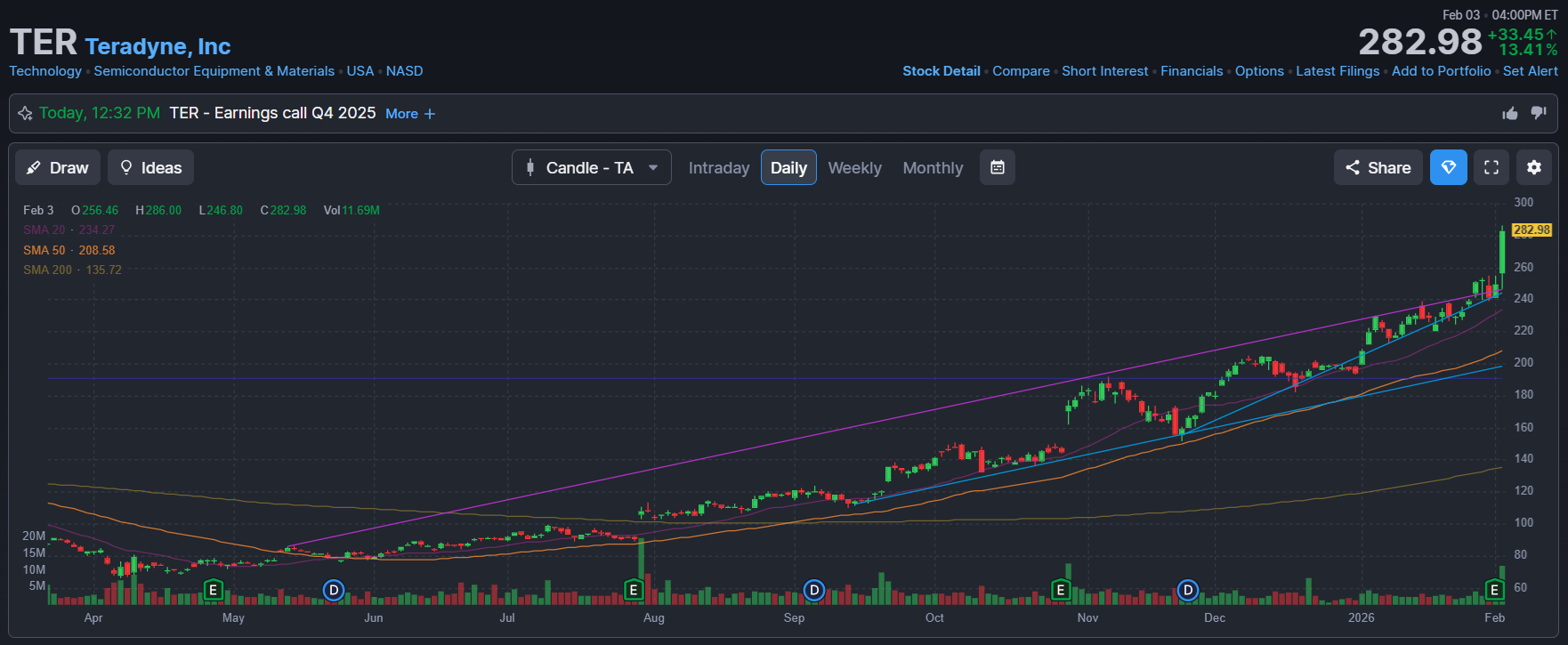Switch to Weekly timeframe

click(854, 167)
